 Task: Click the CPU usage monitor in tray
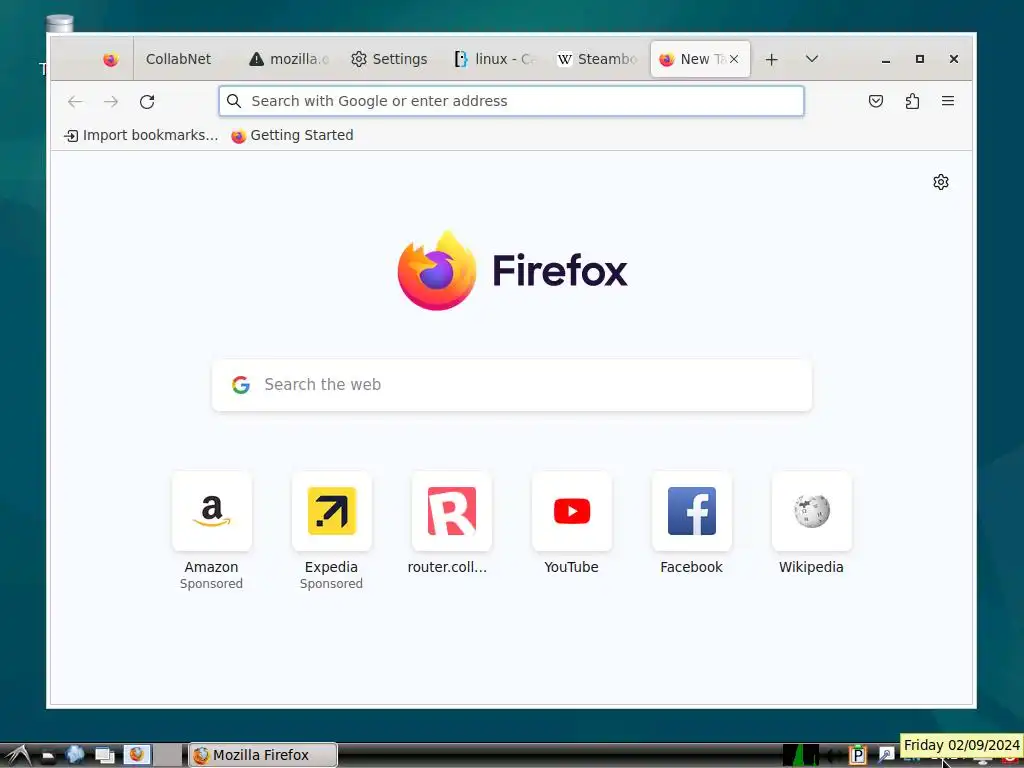[801, 755]
